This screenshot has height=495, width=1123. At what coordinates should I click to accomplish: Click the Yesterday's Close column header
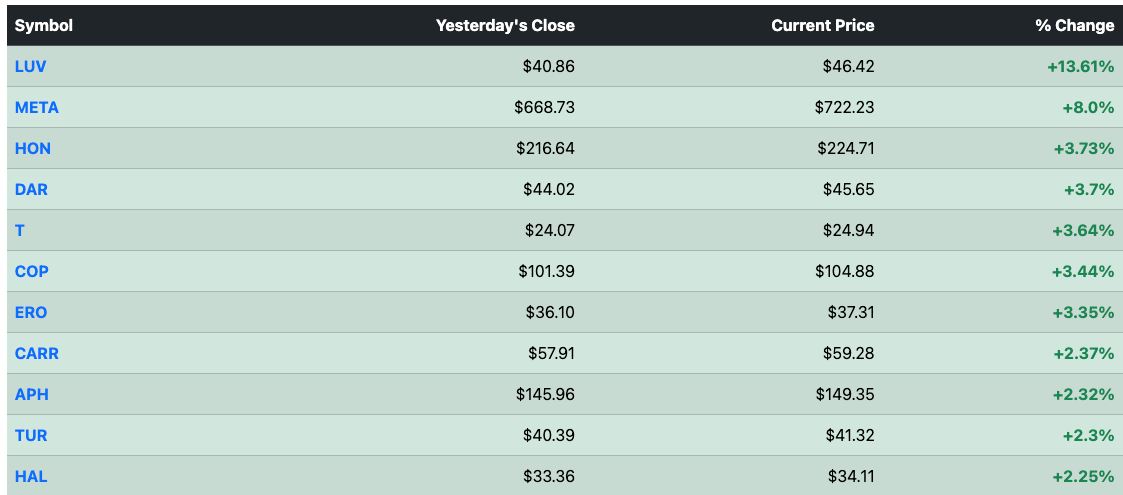pos(505,26)
